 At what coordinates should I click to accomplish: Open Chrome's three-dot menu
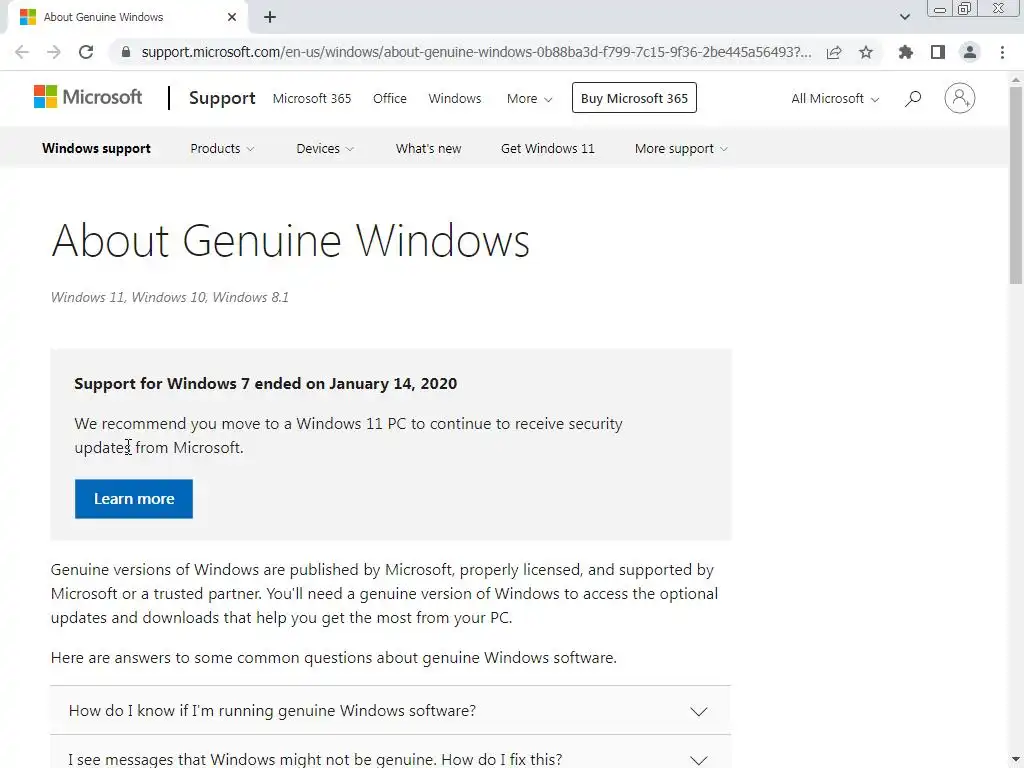[x=1002, y=52]
